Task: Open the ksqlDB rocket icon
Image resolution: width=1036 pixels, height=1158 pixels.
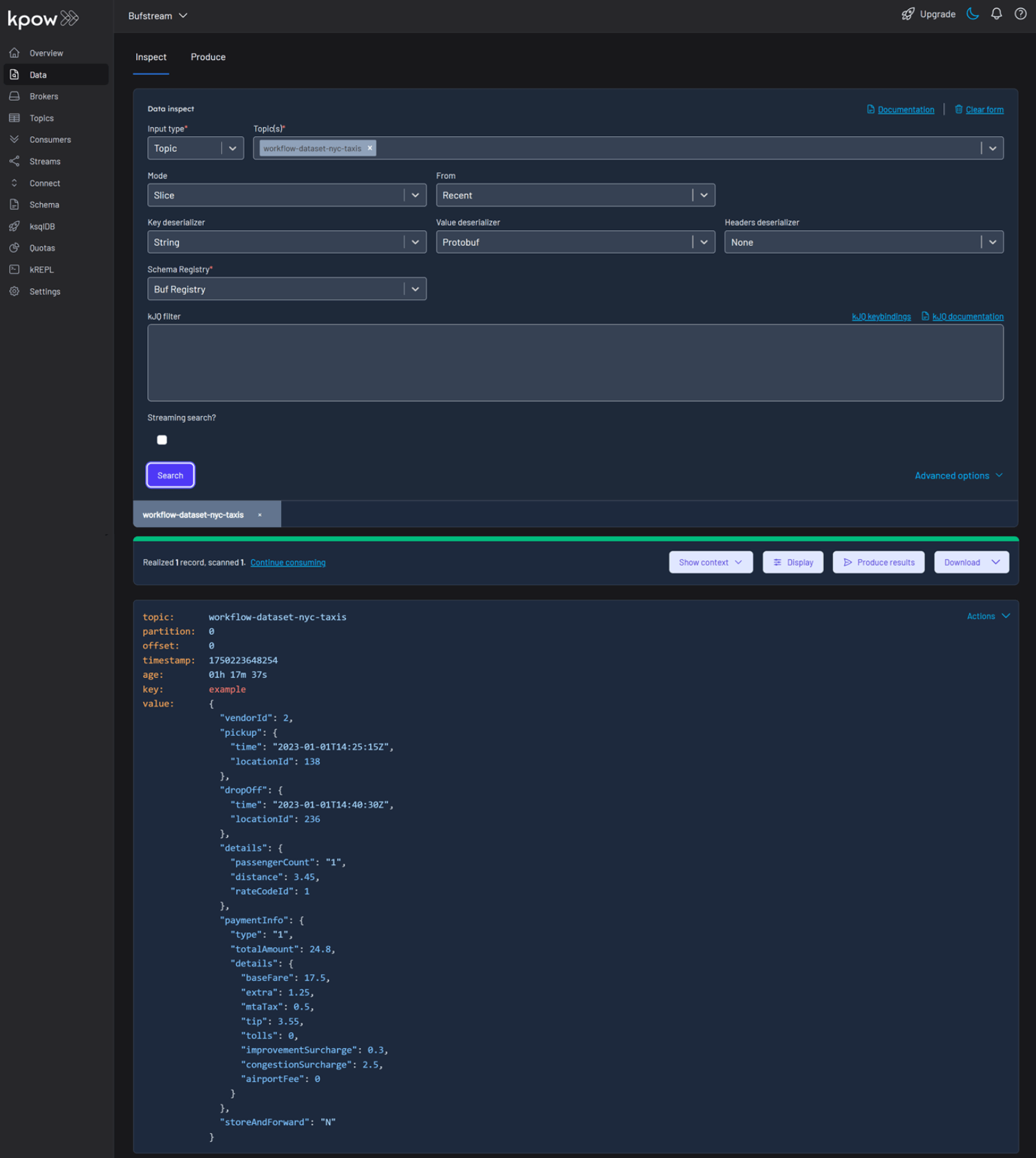Action: (15, 227)
